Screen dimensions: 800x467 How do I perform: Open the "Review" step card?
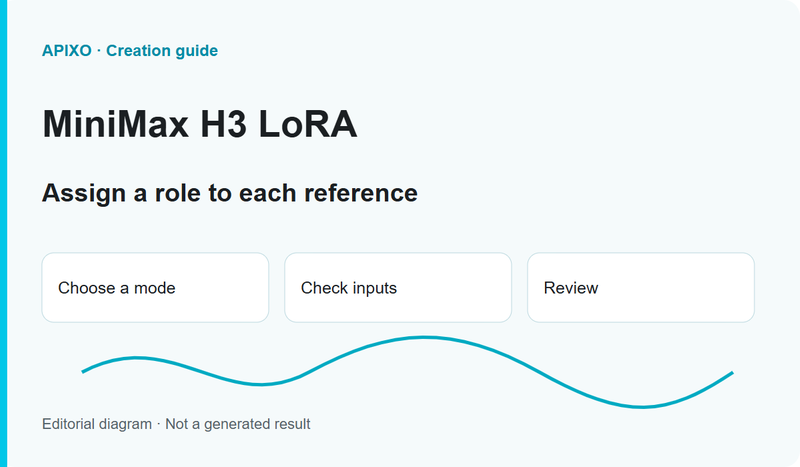[x=641, y=287]
